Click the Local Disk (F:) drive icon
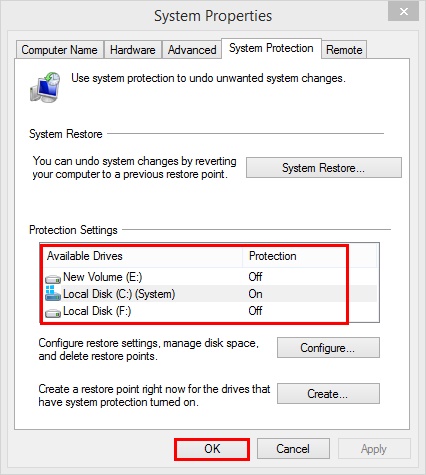The width and height of the screenshot is (426, 475). (53, 312)
